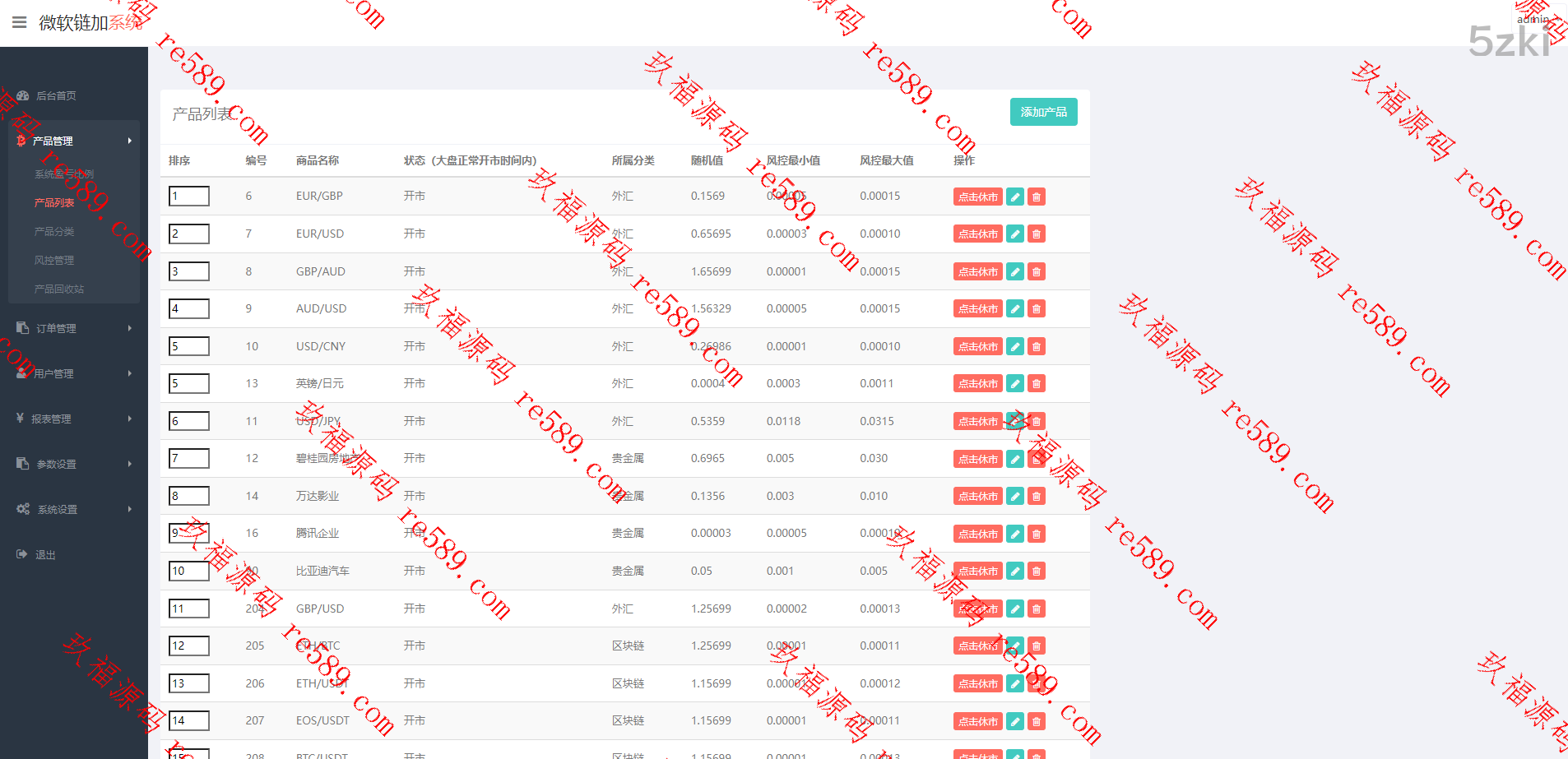Expand the 用户管理 sidebar section
This screenshot has width=1568, height=759.
click(x=74, y=373)
